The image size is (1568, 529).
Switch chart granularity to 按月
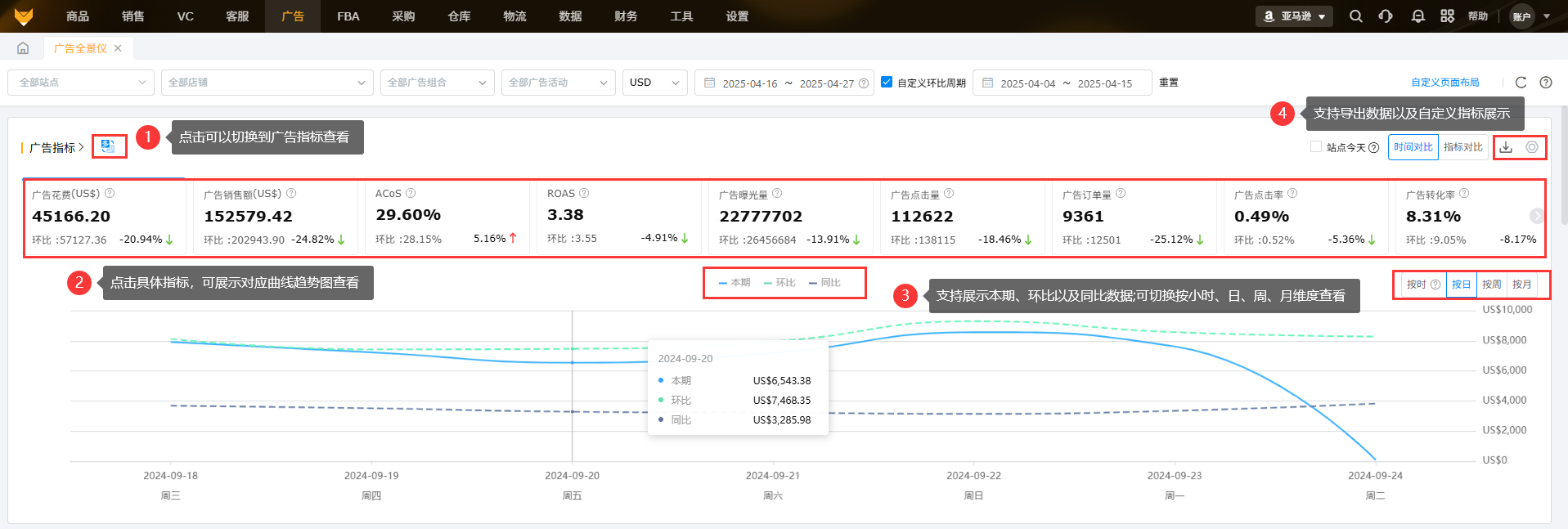click(1522, 285)
